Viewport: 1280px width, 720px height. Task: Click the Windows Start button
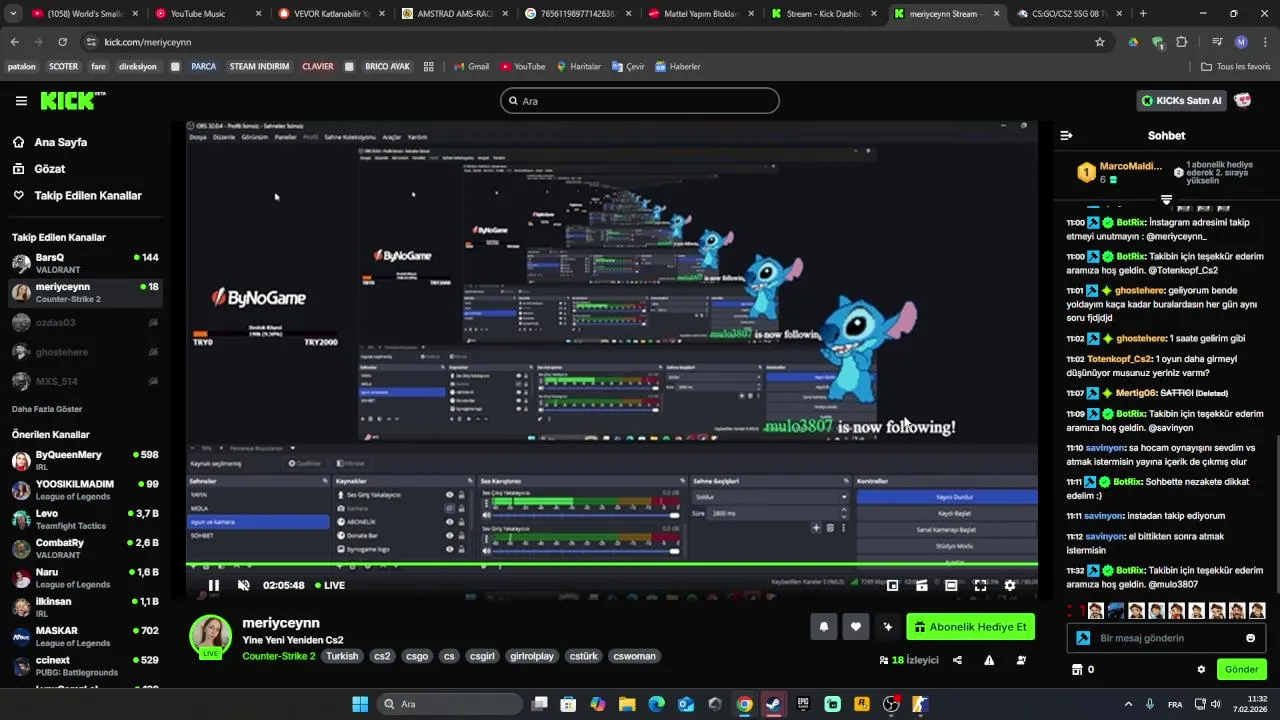[360, 704]
